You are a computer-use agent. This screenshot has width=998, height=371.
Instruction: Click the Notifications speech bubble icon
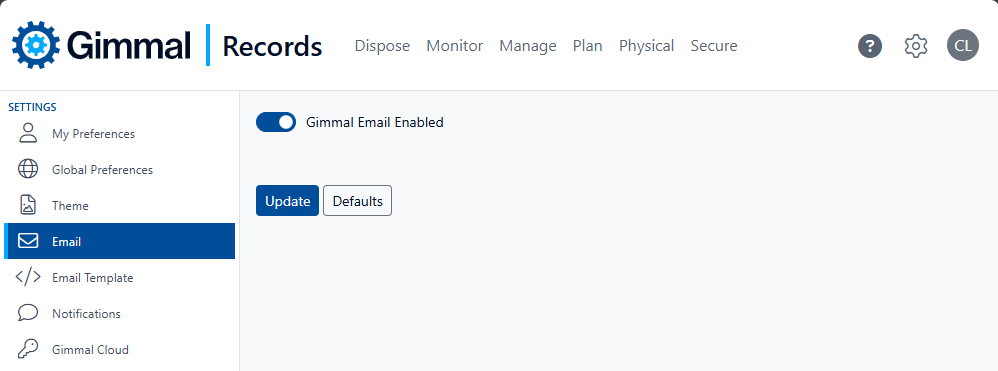(x=28, y=313)
